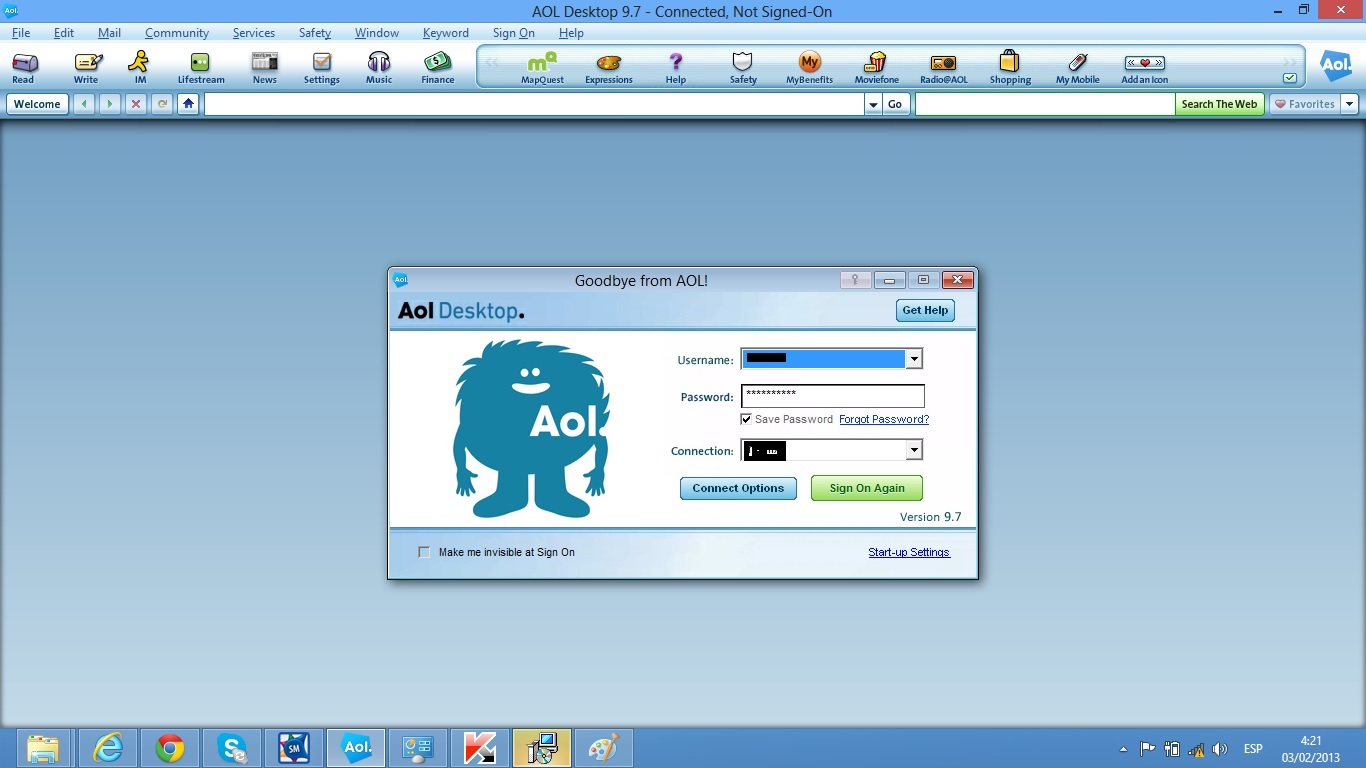Open the Keyword menu
This screenshot has height=768, width=1366.
coord(446,33)
